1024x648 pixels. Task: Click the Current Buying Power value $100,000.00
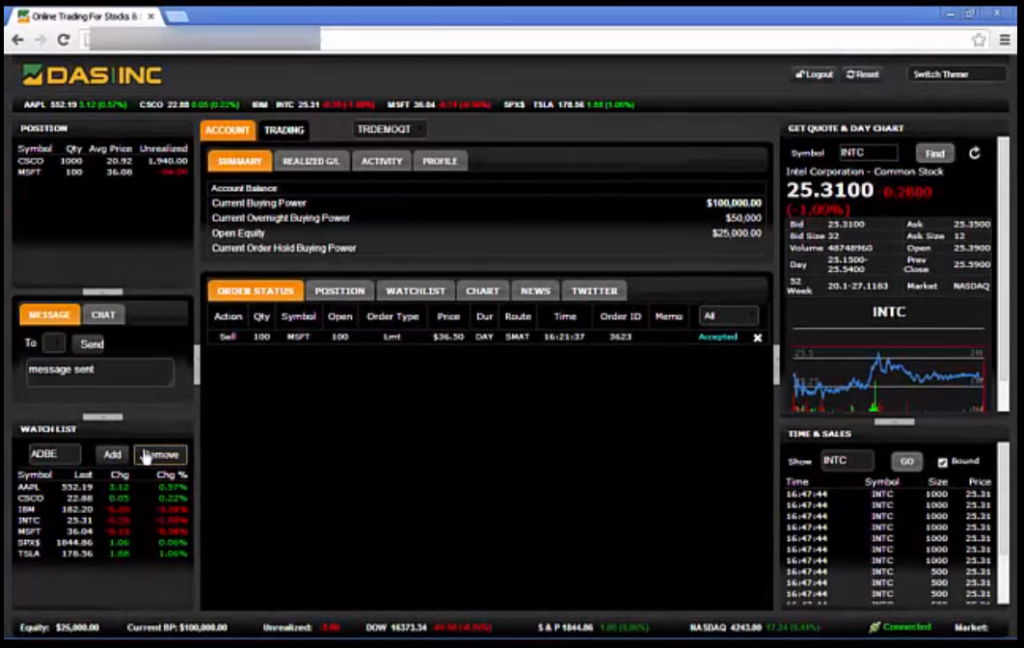pos(734,203)
